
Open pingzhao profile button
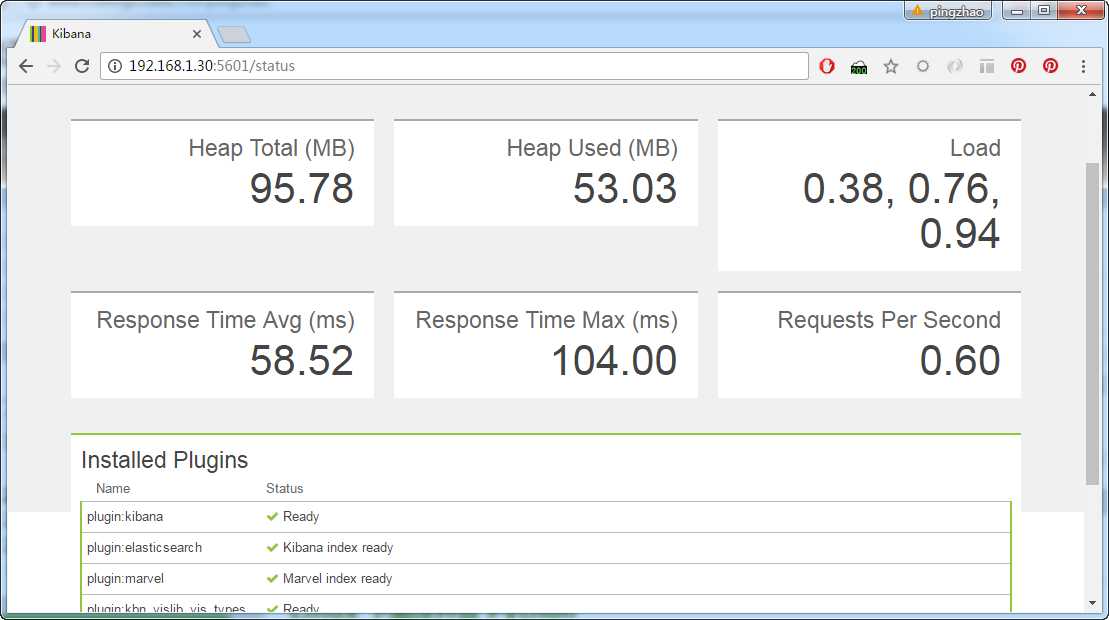pyautogui.click(x=948, y=11)
